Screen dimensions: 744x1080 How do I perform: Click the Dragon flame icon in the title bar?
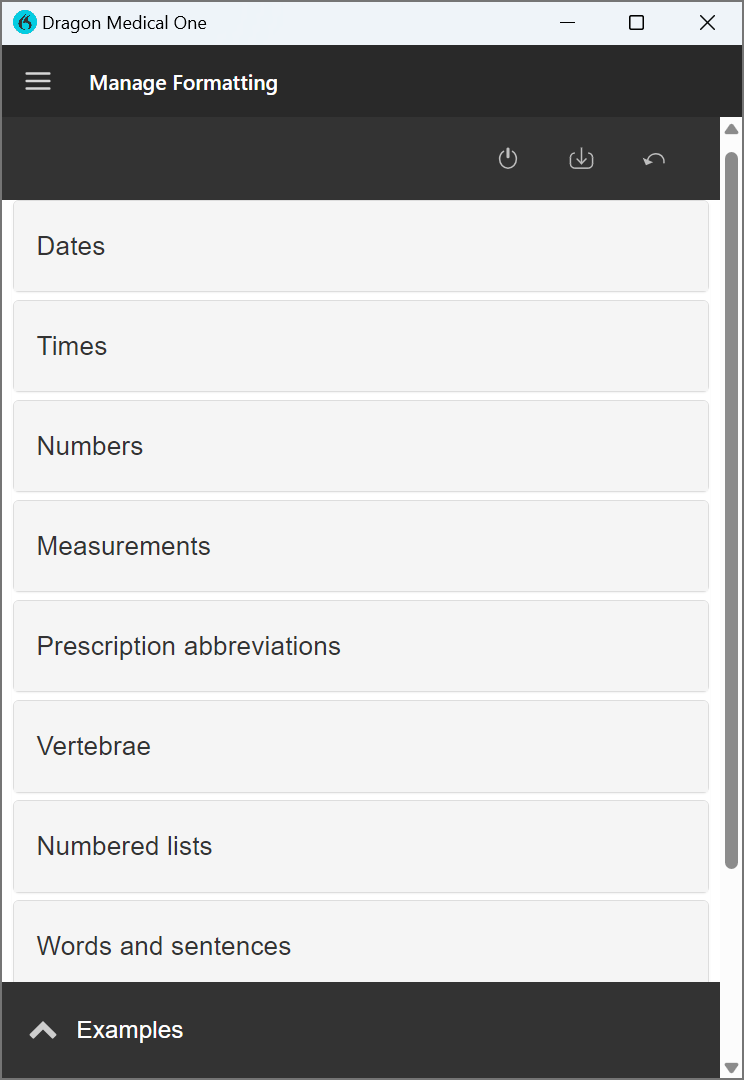tap(24, 21)
